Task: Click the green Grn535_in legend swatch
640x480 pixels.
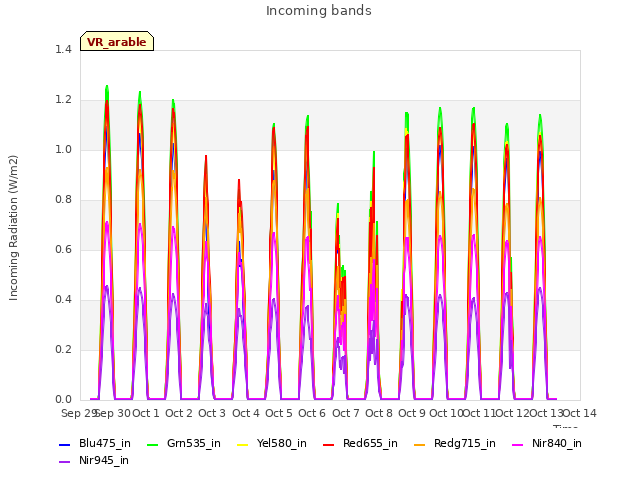Action: click(152, 444)
